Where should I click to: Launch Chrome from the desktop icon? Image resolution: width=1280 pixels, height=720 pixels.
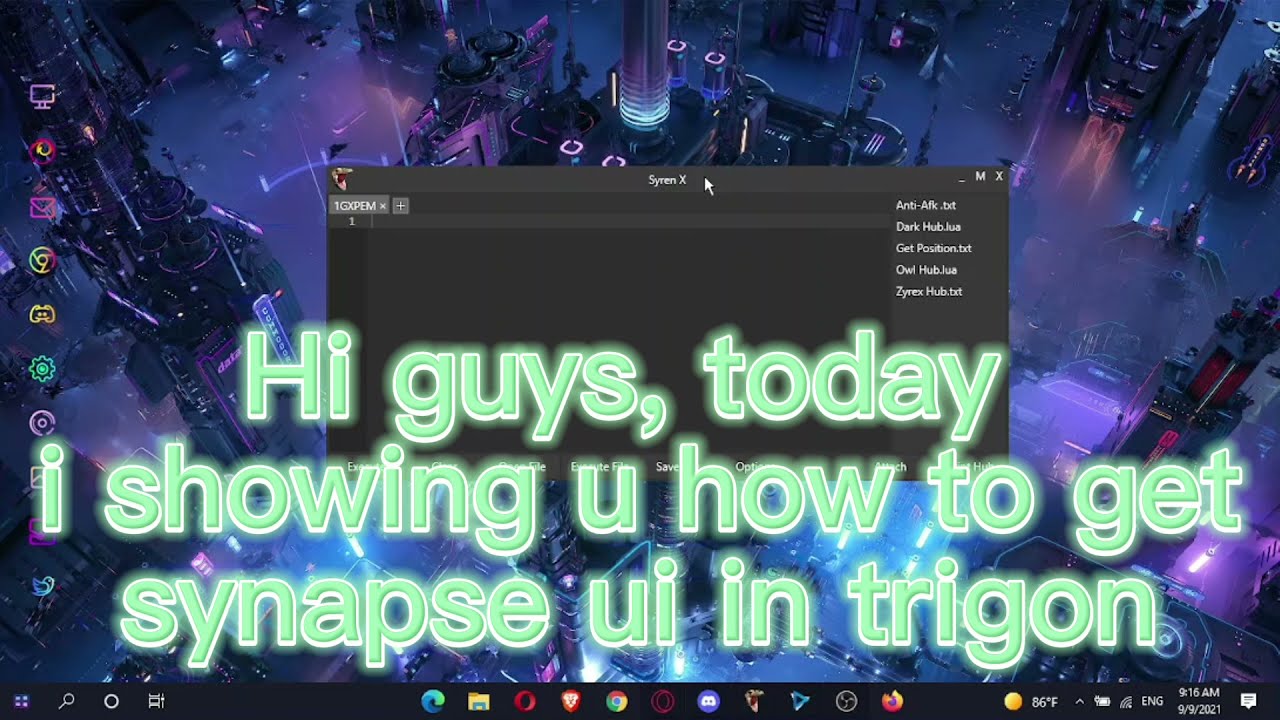tap(42, 261)
